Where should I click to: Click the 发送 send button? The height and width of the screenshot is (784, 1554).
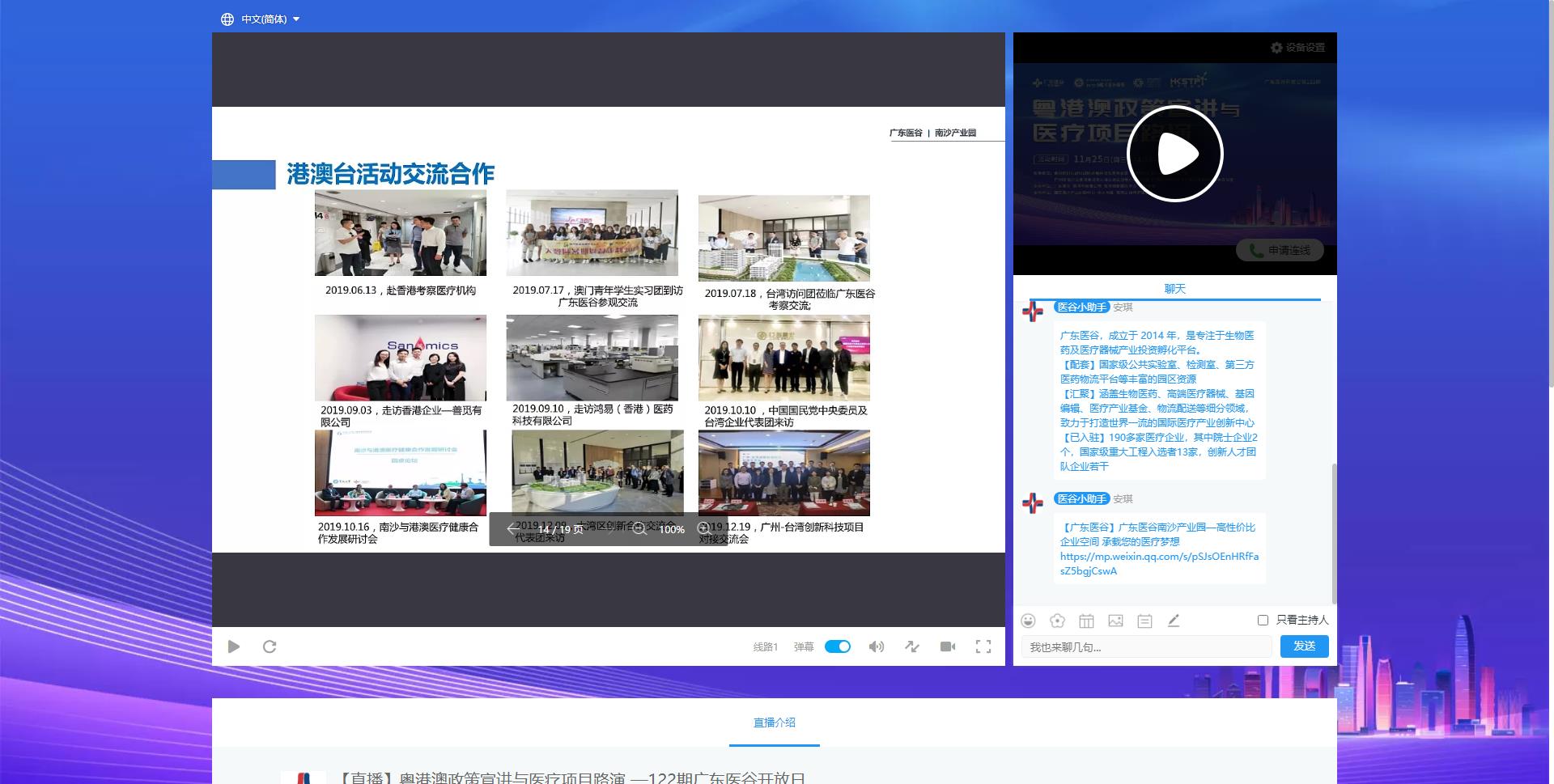1304,646
